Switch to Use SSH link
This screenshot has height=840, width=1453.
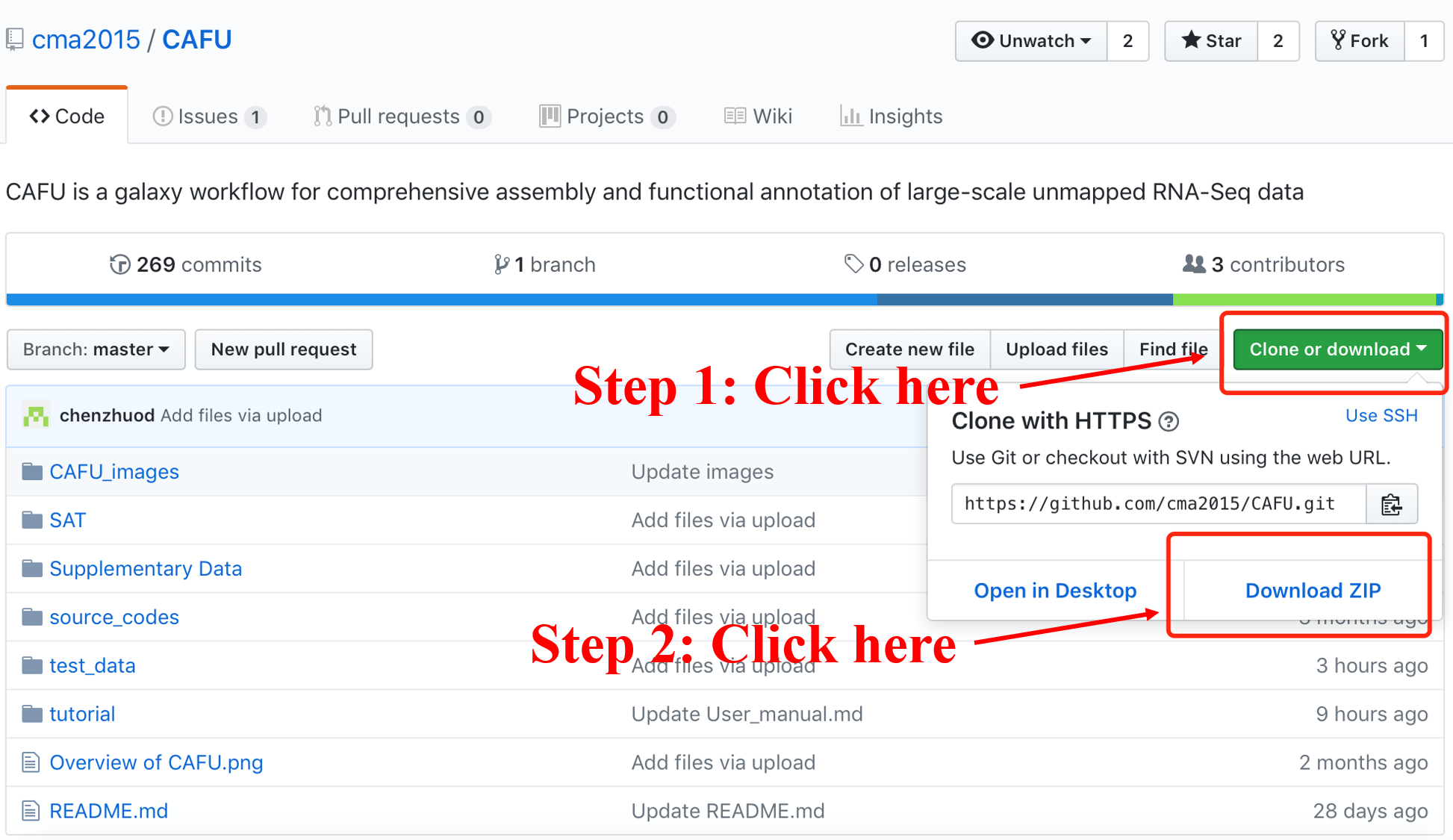coord(1381,416)
